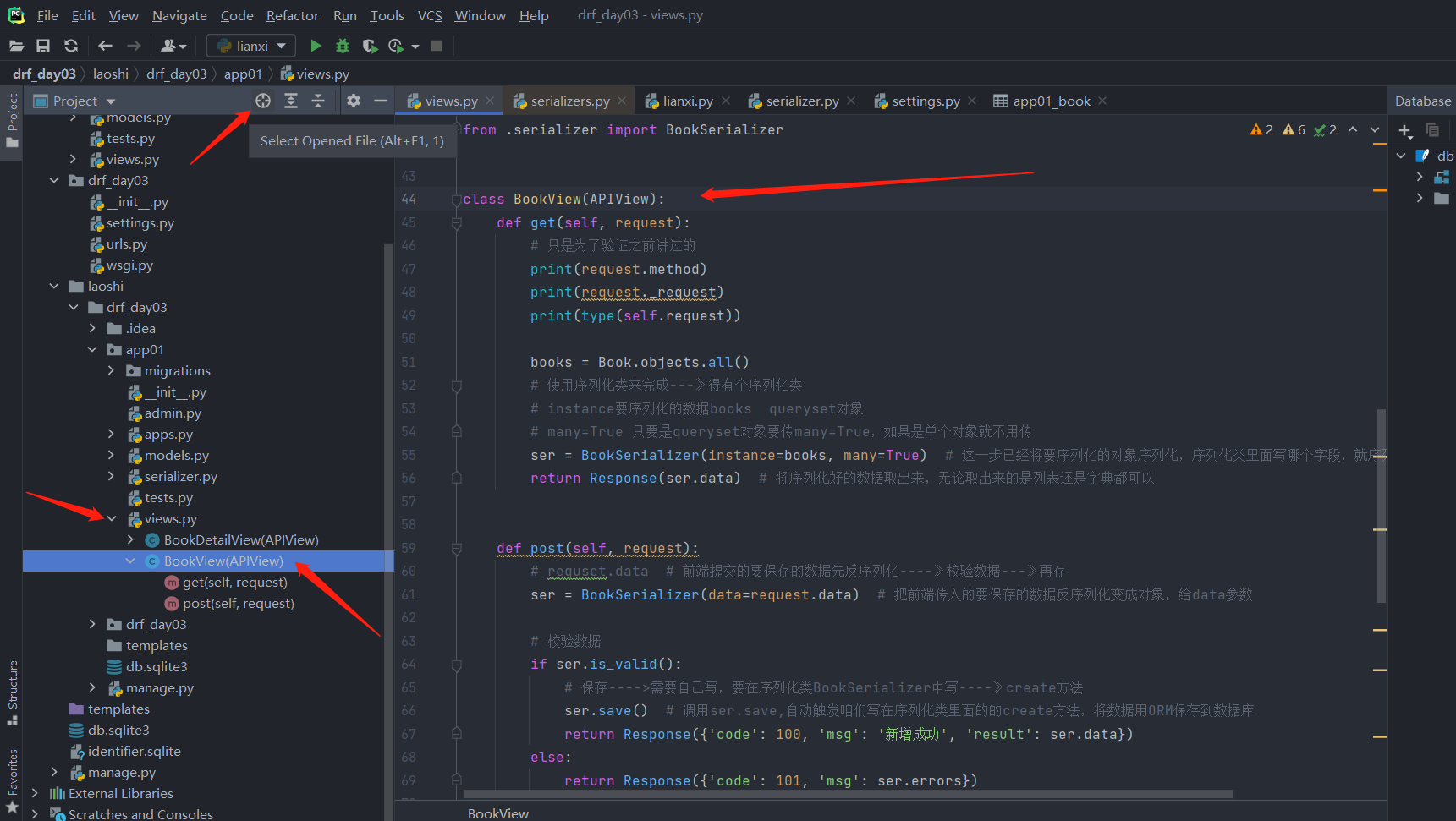This screenshot has height=821, width=1456.
Task: Jump to previous highlighted error
Action: 1353,129
